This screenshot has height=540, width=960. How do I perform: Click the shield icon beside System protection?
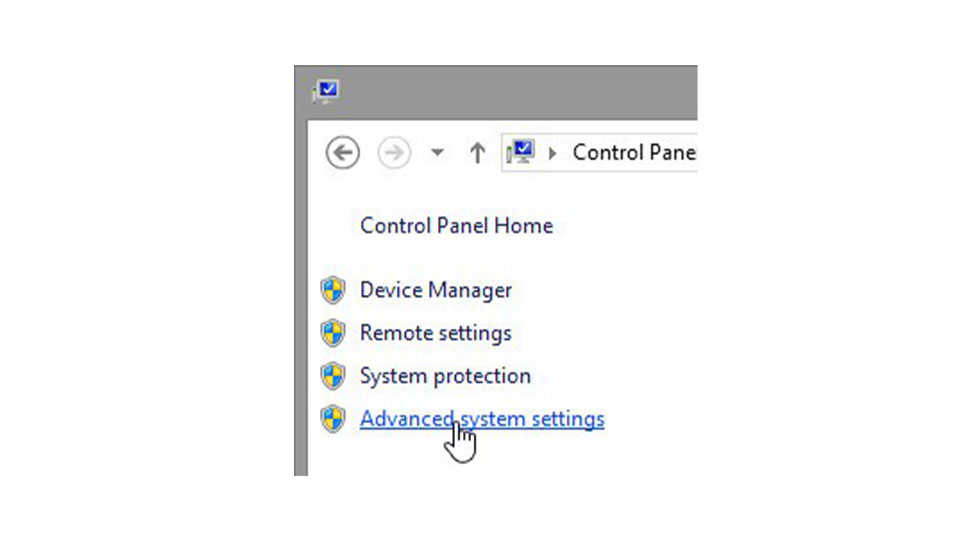pos(333,376)
